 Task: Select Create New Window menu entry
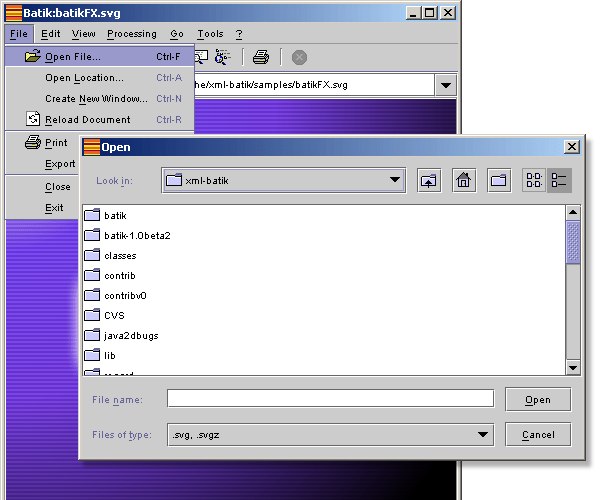[x=96, y=99]
